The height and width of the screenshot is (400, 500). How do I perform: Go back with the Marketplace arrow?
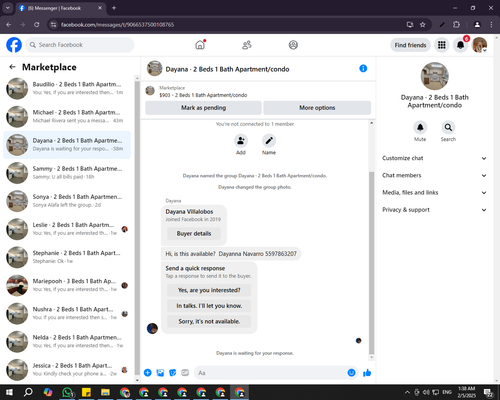tap(13, 67)
